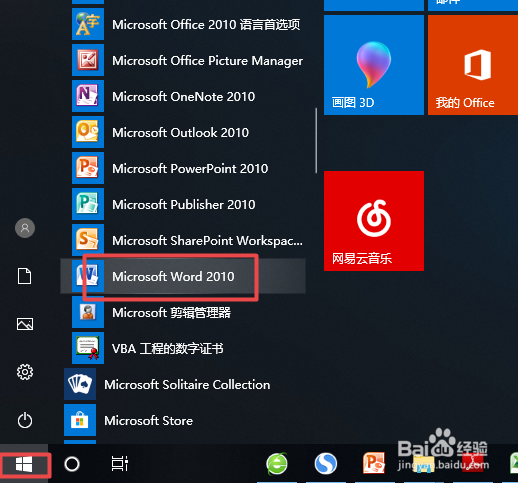Viewport: 518px width, 483px height.
Task: Select Microsoft Publisher 2010 text
Action: click(x=184, y=205)
